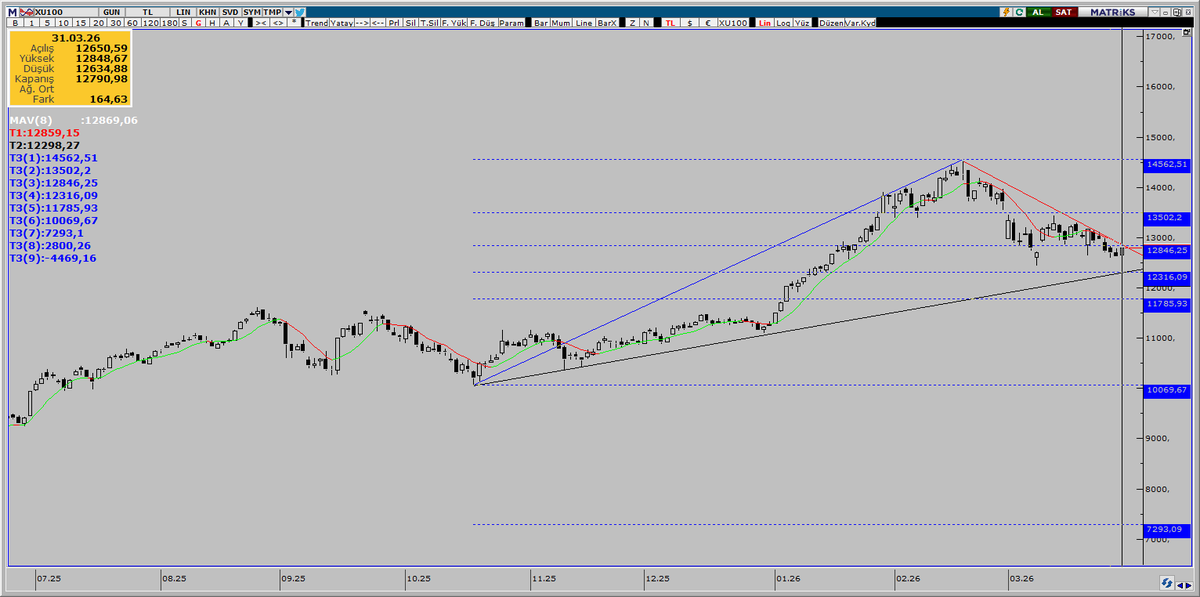
Task: Click the N toolbar button
Action: 646,22
